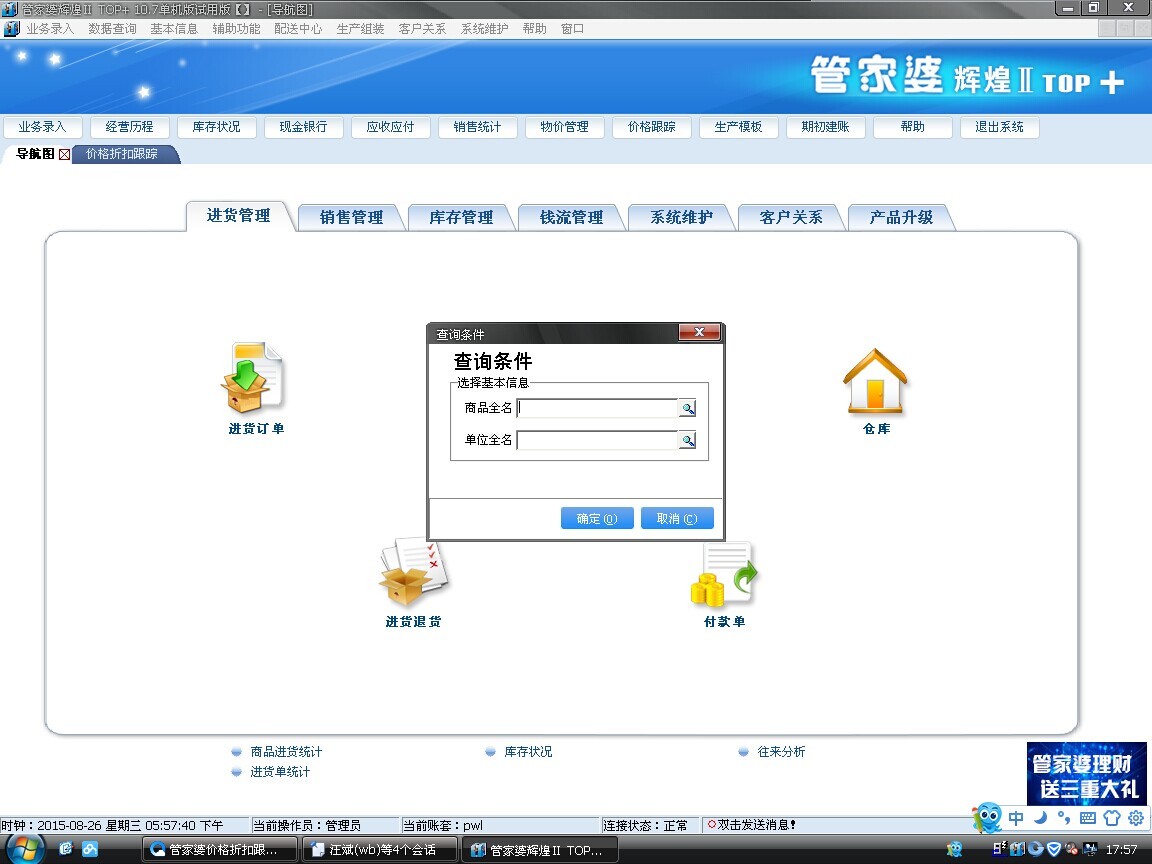Open the 付款单 payment slip icon
The image size is (1152, 864).
click(x=724, y=575)
